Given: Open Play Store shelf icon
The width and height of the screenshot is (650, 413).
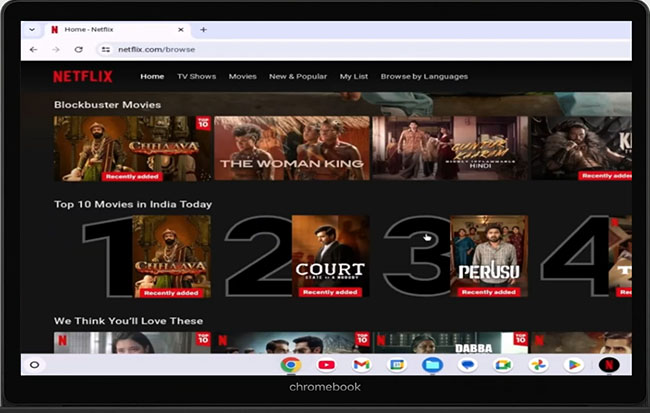Looking at the screenshot, I should coord(574,365).
